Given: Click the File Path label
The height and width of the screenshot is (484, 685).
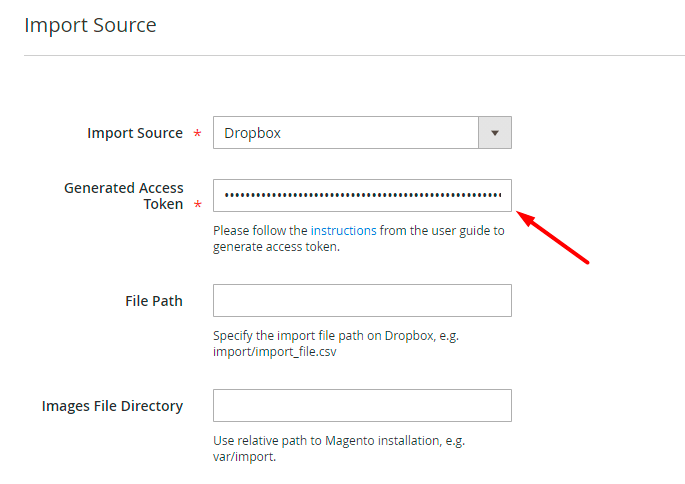Looking at the screenshot, I should 153,301.
